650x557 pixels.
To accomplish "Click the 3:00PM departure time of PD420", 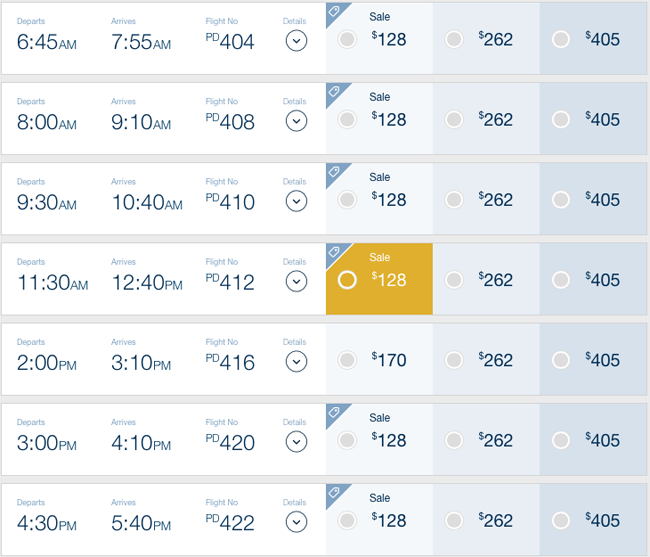I will click(x=47, y=443).
